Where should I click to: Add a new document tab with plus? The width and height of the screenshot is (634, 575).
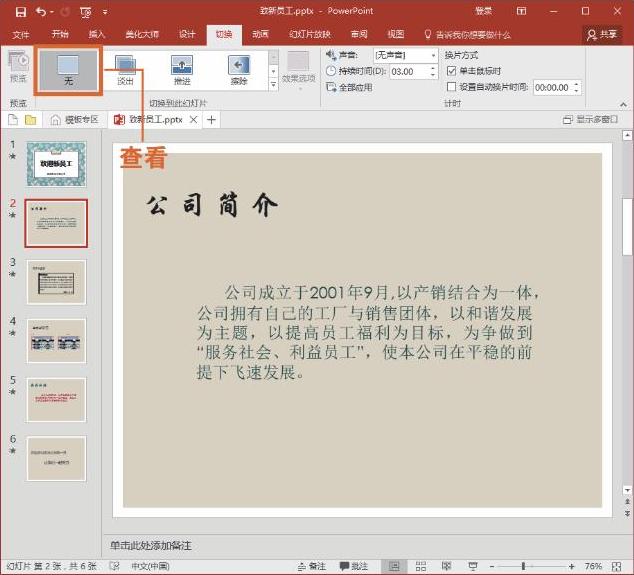tap(211, 120)
